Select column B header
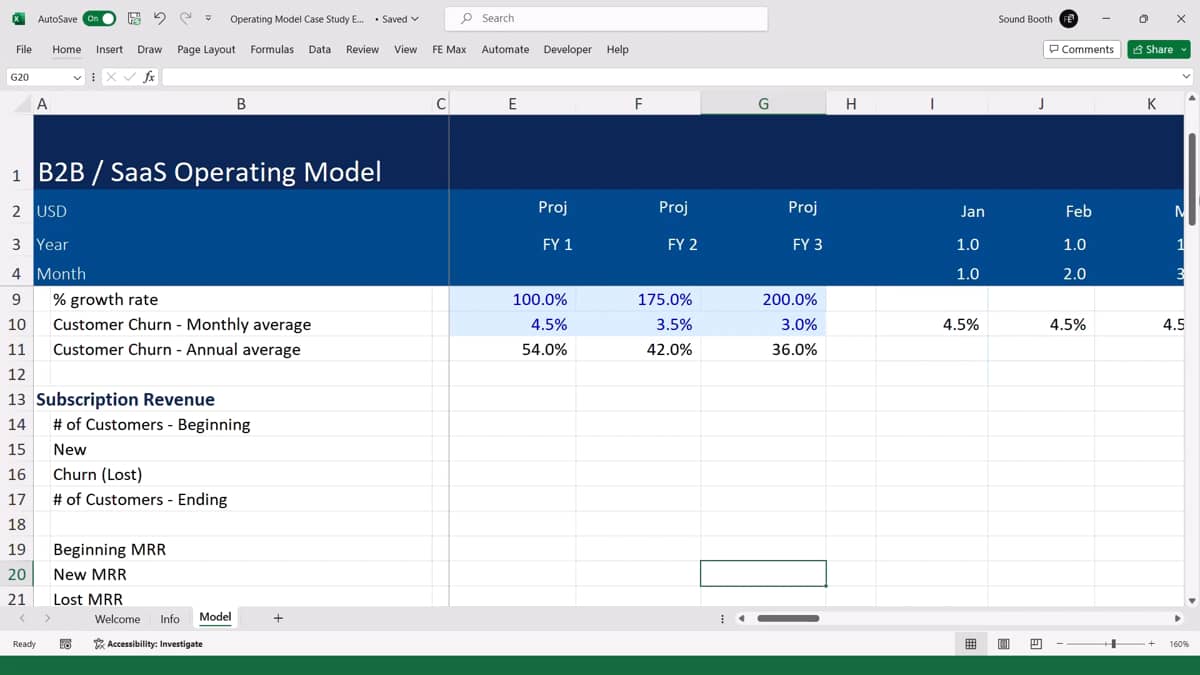This screenshot has width=1200, height=675. click(x=241, y=103)
